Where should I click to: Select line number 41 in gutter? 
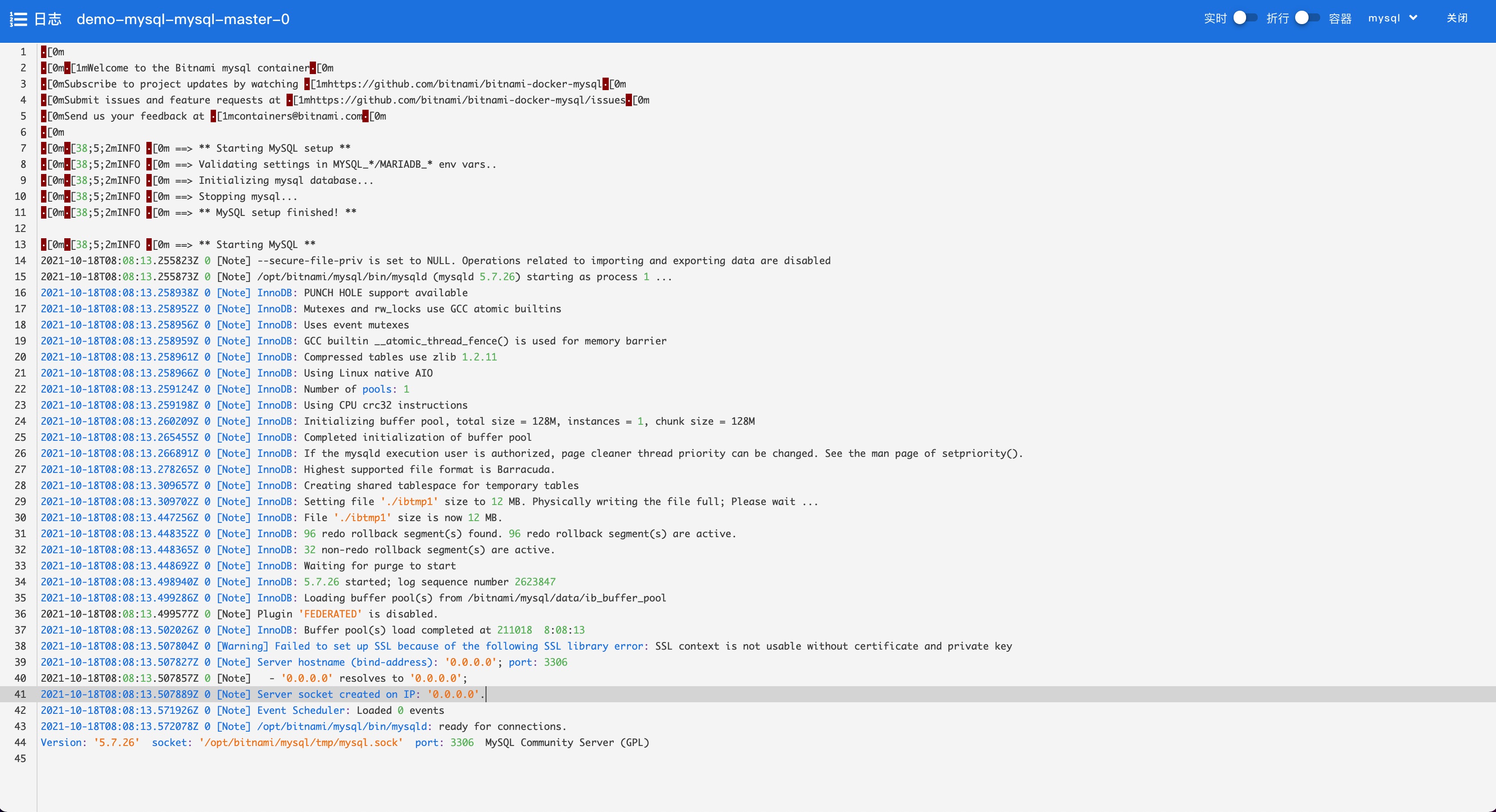click(21, 694)
